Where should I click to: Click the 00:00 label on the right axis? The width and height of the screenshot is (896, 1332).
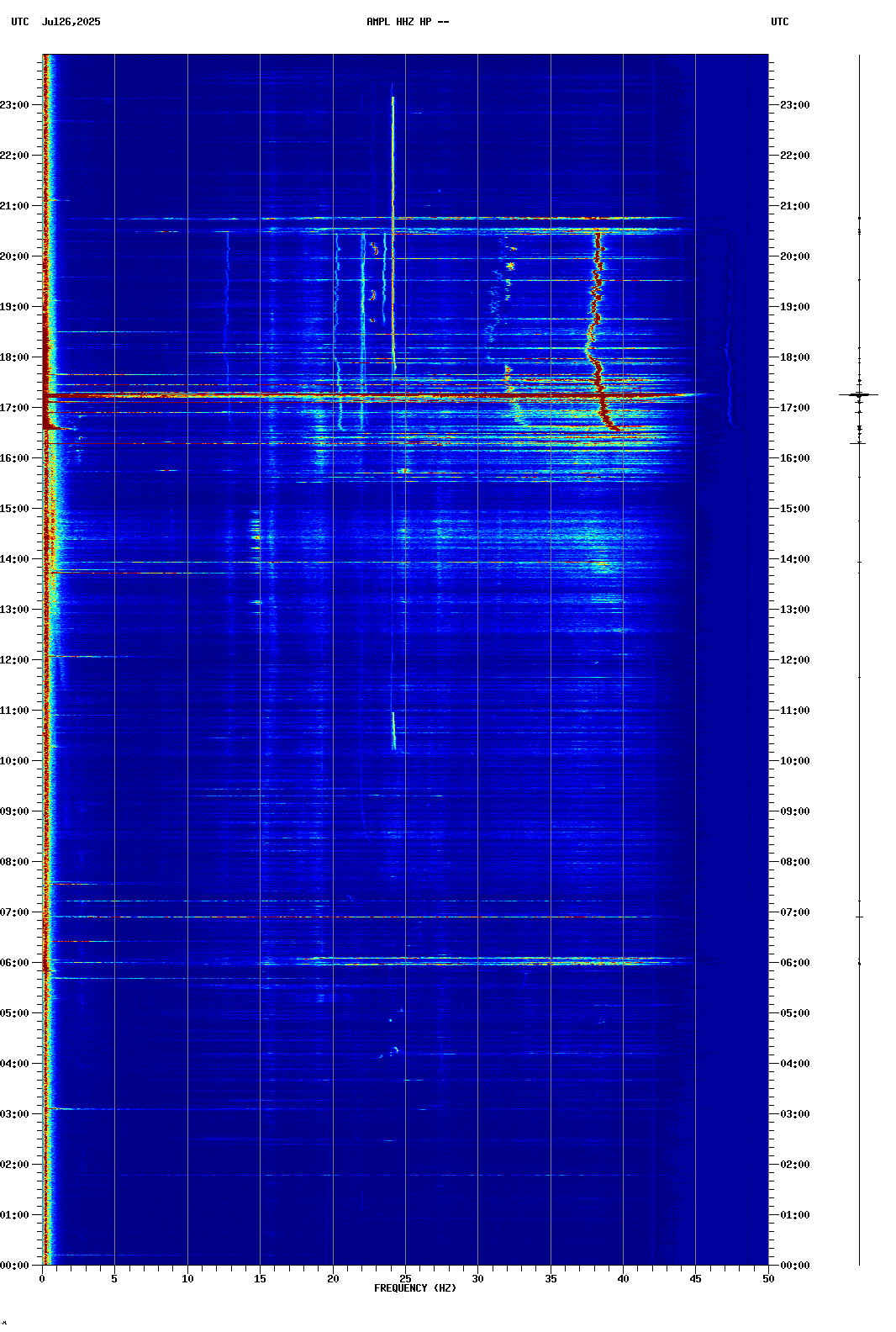coord(795,1266)
